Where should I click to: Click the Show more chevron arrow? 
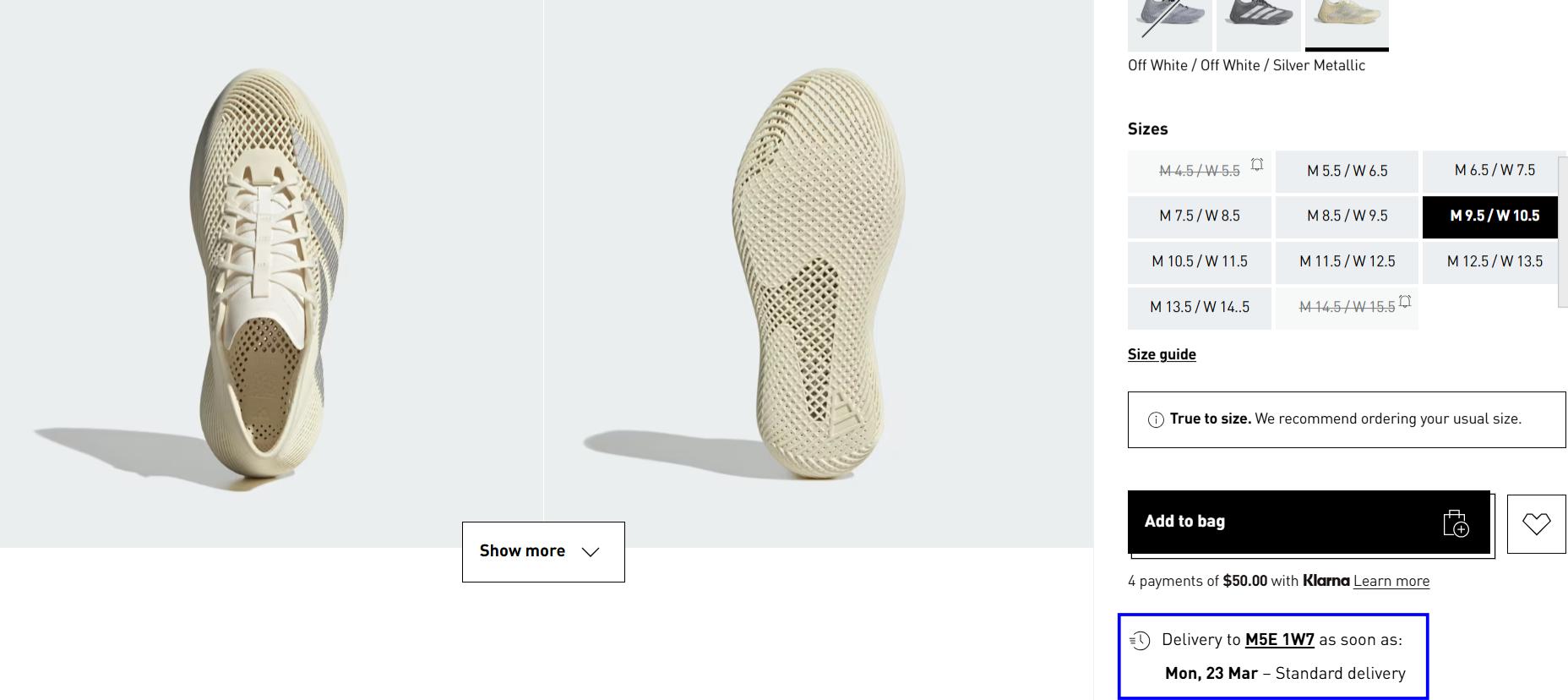click(x=591, y=552)
